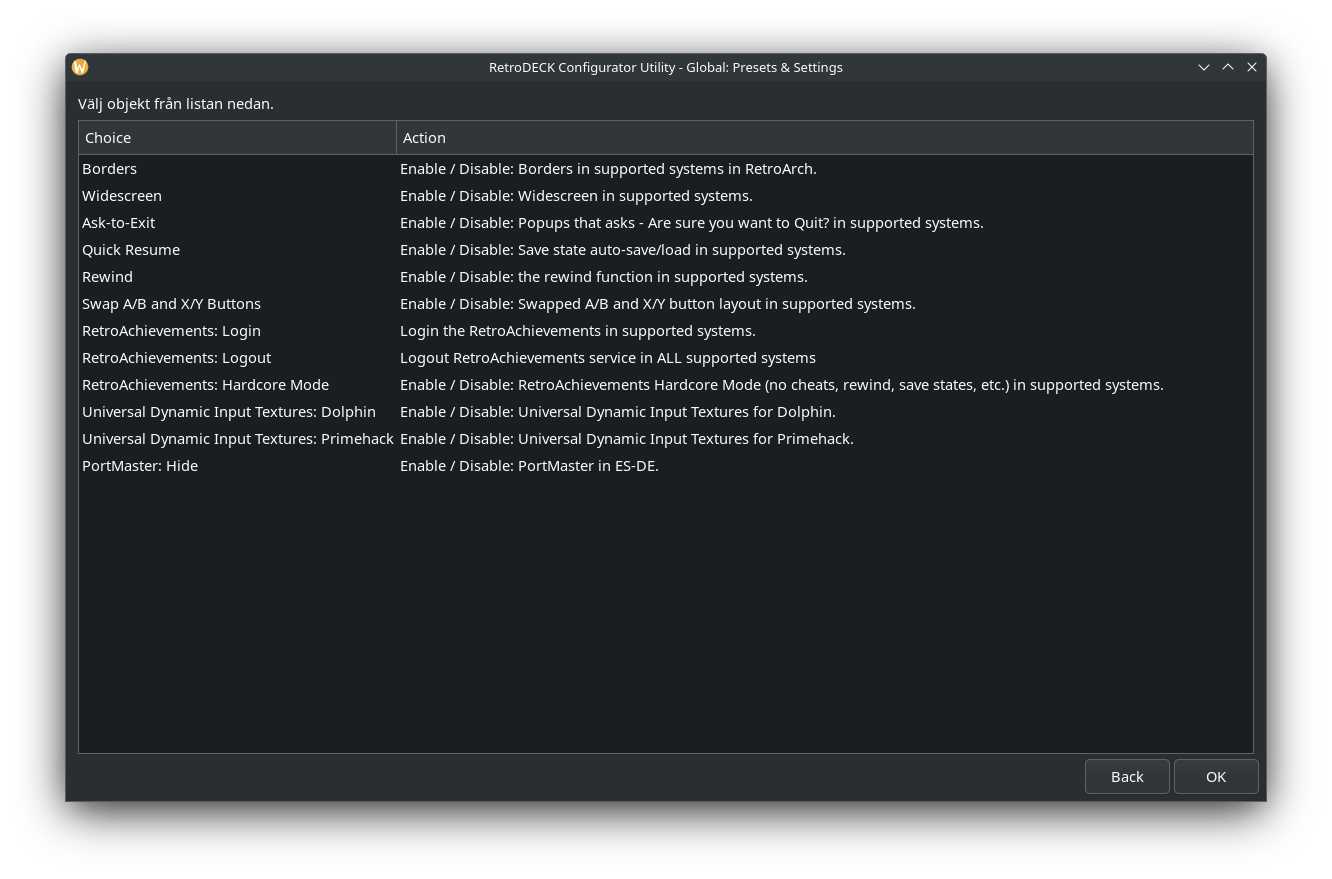
Task: Choose the Widescreen option
Action: (122, 196)
